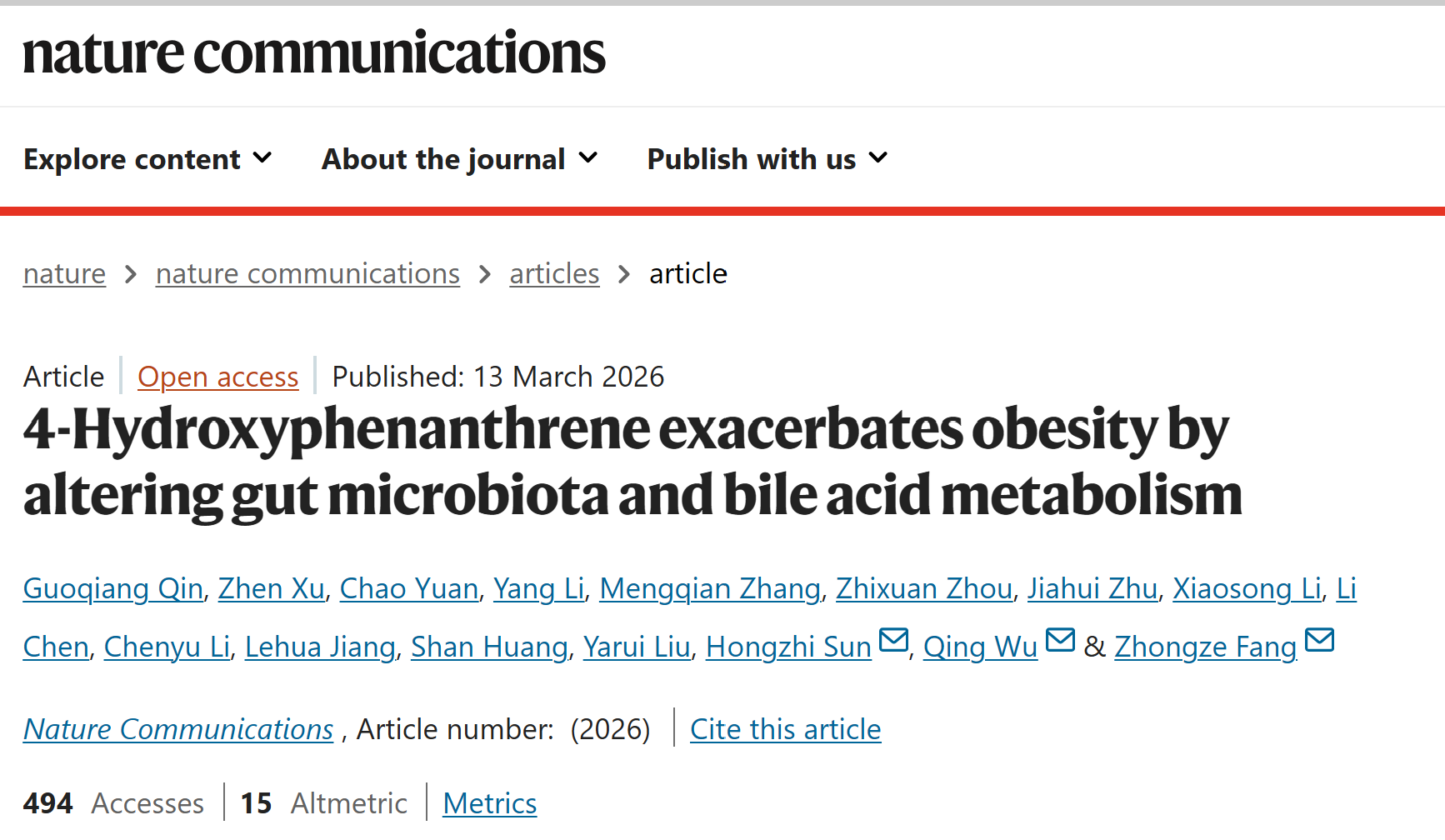
Task: Click the article title heading
Action: tap(632, 462)
